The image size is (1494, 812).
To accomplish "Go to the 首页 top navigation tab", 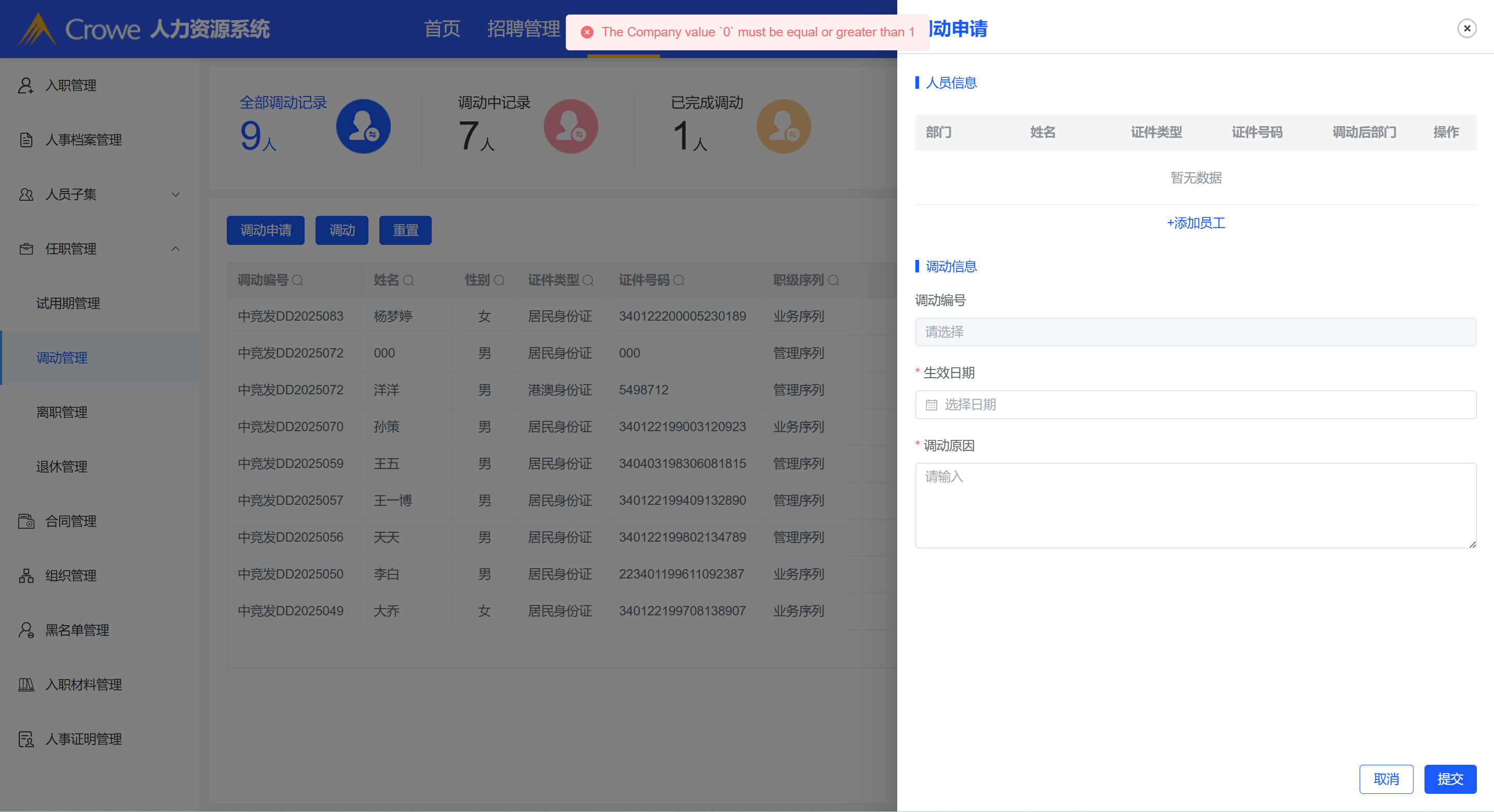I will [x=442, y=29].
